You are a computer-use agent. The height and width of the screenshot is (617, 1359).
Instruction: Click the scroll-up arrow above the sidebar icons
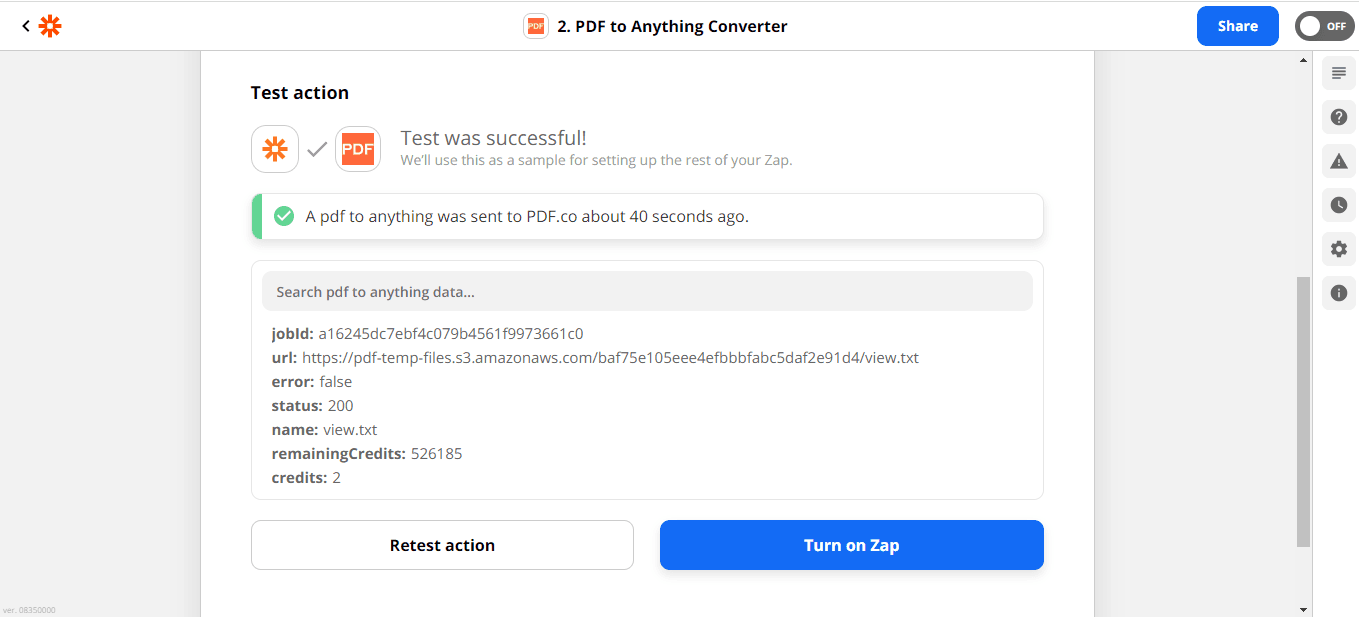click(x=1303, y=59)
